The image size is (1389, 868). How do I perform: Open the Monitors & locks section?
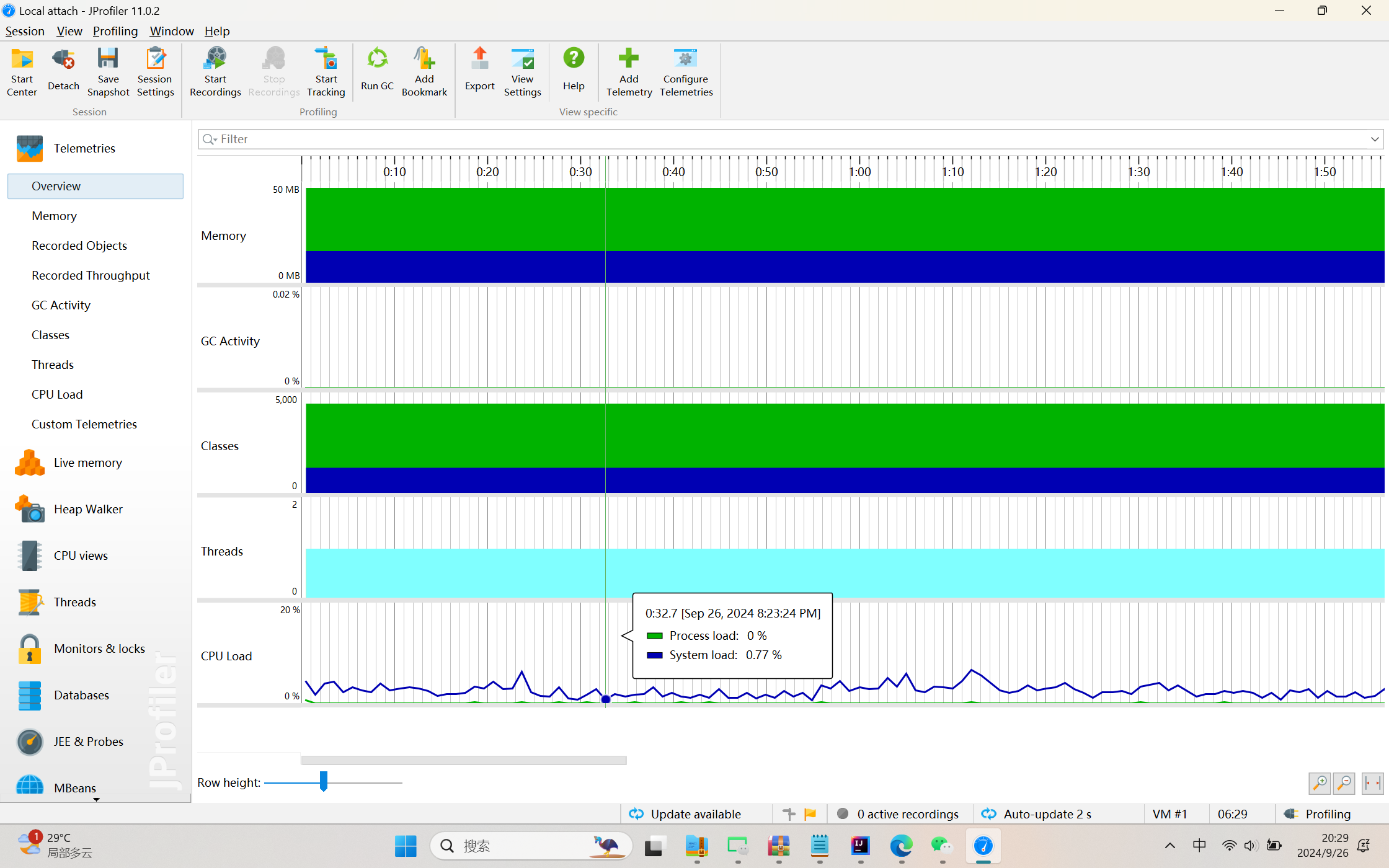99,649
